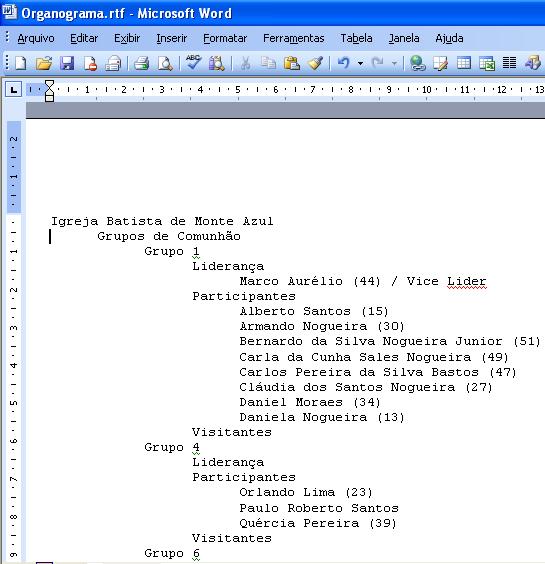
Task: Click the 'Grupos de Comunhão' line
Action: click(x=169, y=236)
